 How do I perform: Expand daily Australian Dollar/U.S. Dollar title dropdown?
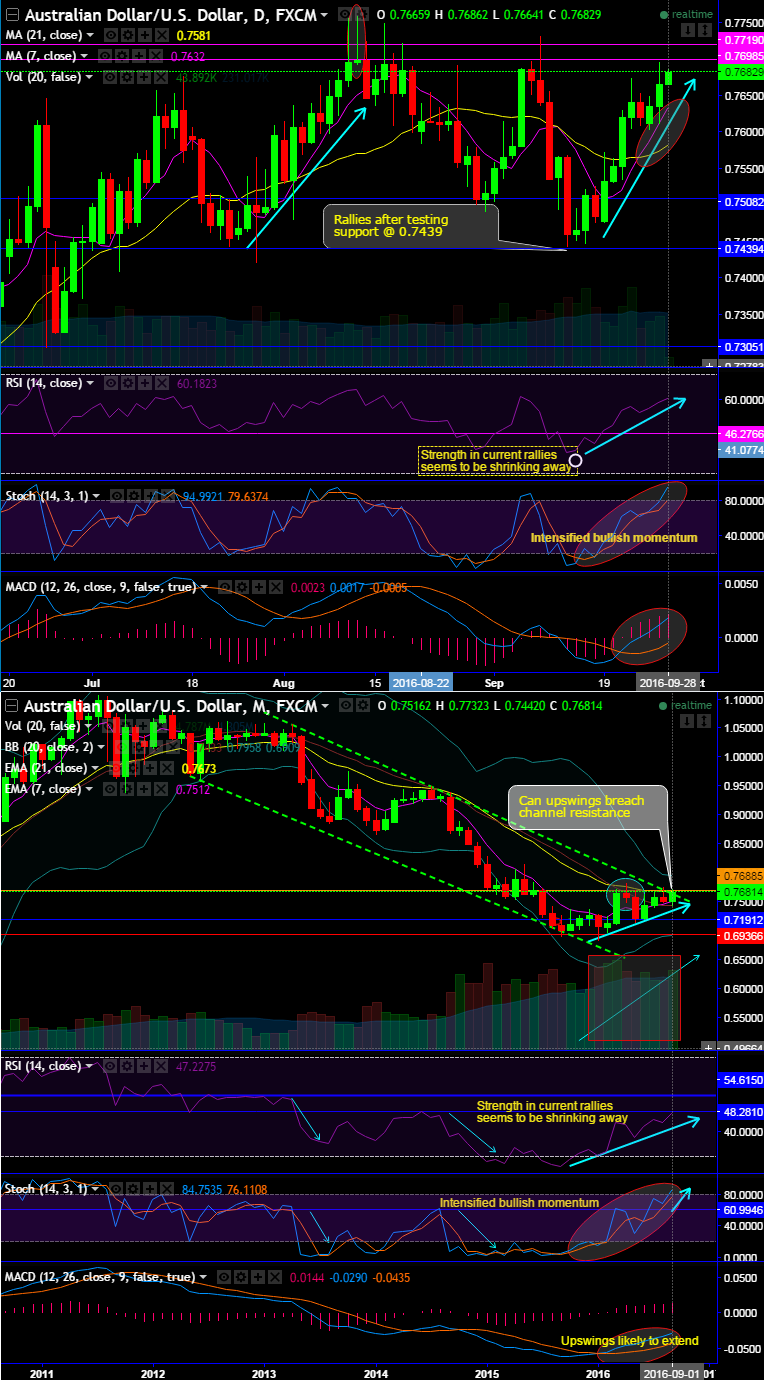325,15
